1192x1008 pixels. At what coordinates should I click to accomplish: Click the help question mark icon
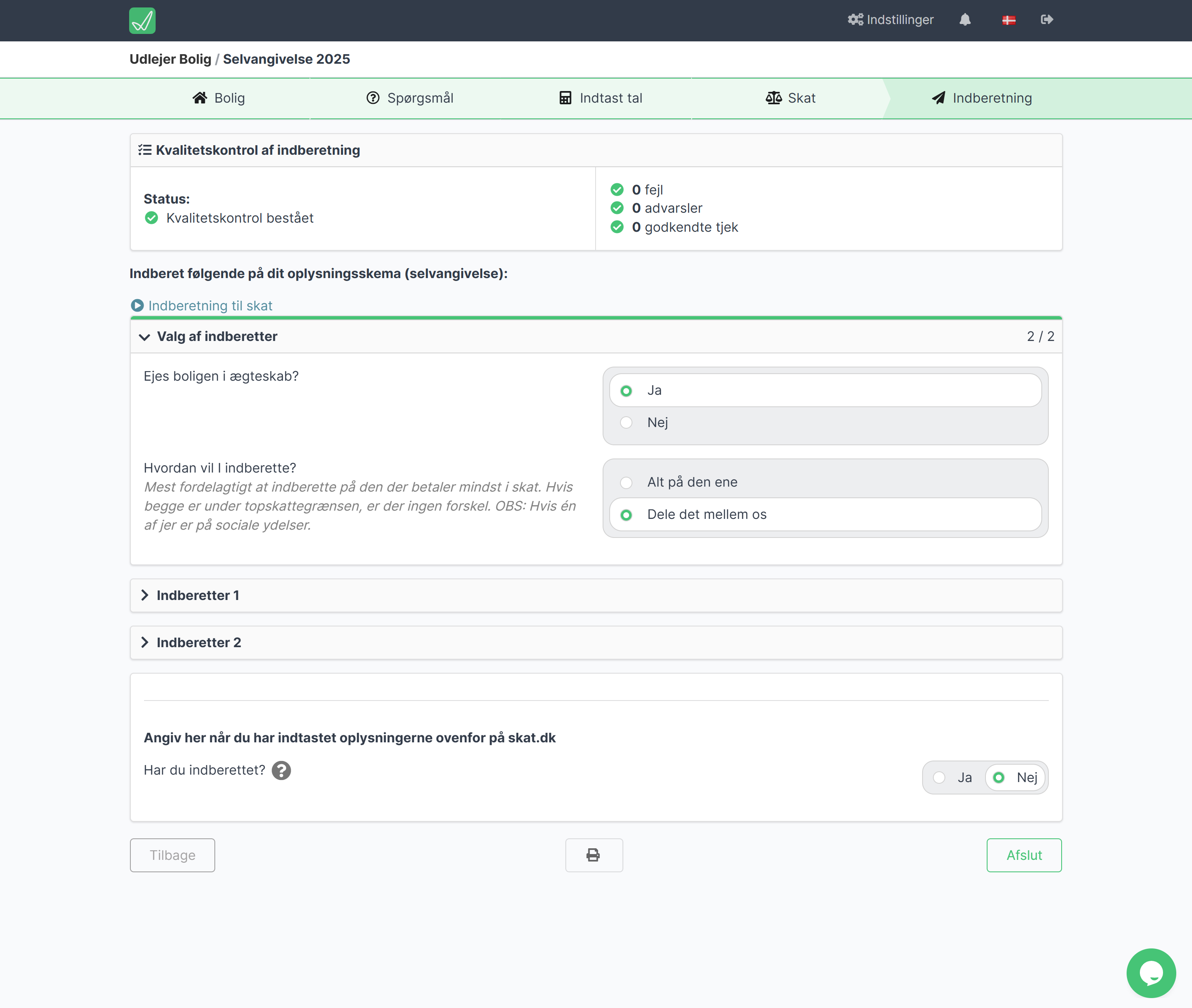(x=281, y=770)
